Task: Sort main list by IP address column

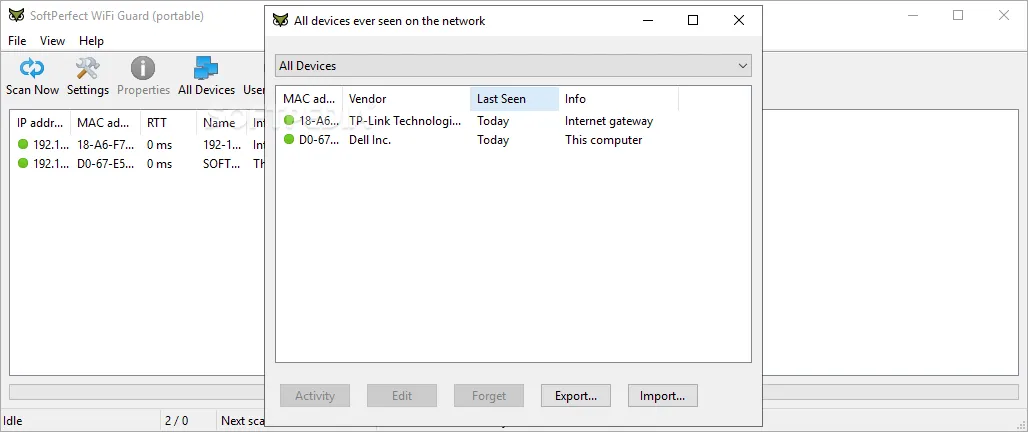Action: 41,123
